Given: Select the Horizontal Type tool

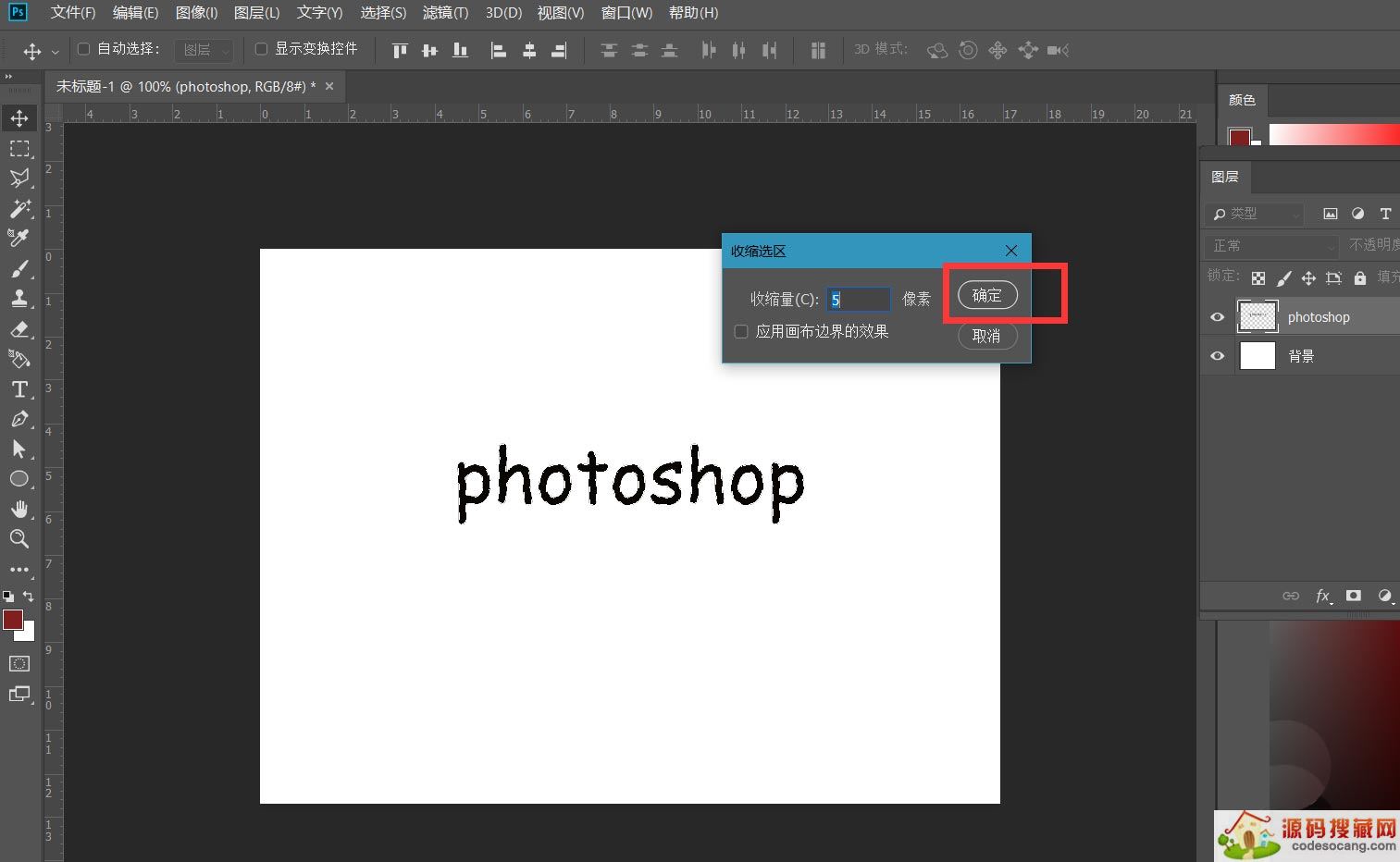Looking at the screenshot, I should point(19,389).
